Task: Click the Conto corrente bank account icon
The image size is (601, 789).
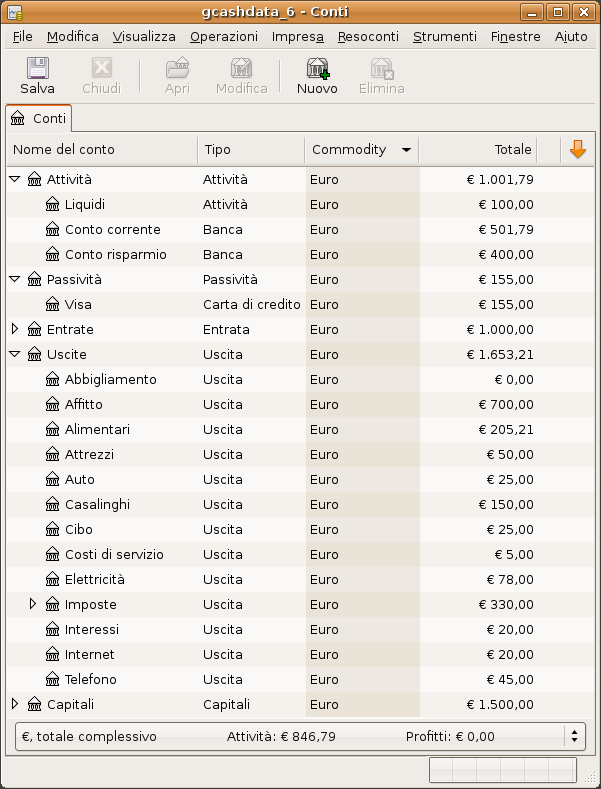Action: click(53, 229)
